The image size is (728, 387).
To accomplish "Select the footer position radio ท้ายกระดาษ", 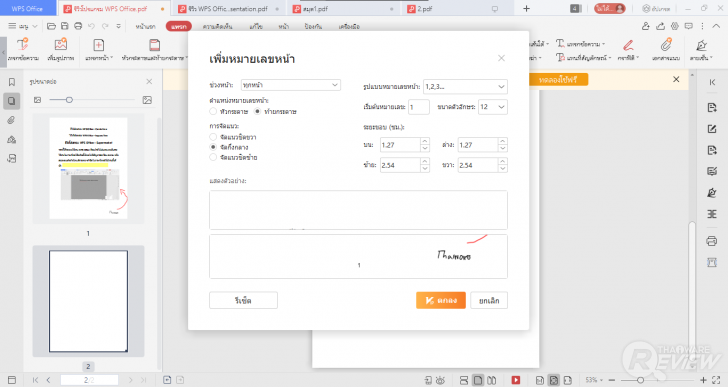I will [x=258, y=111].
